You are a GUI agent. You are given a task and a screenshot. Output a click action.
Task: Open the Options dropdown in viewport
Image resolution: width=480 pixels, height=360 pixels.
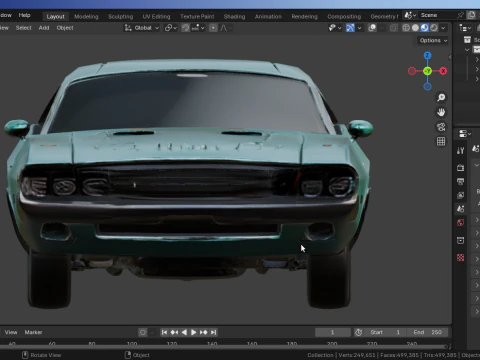tap(433, 40)
